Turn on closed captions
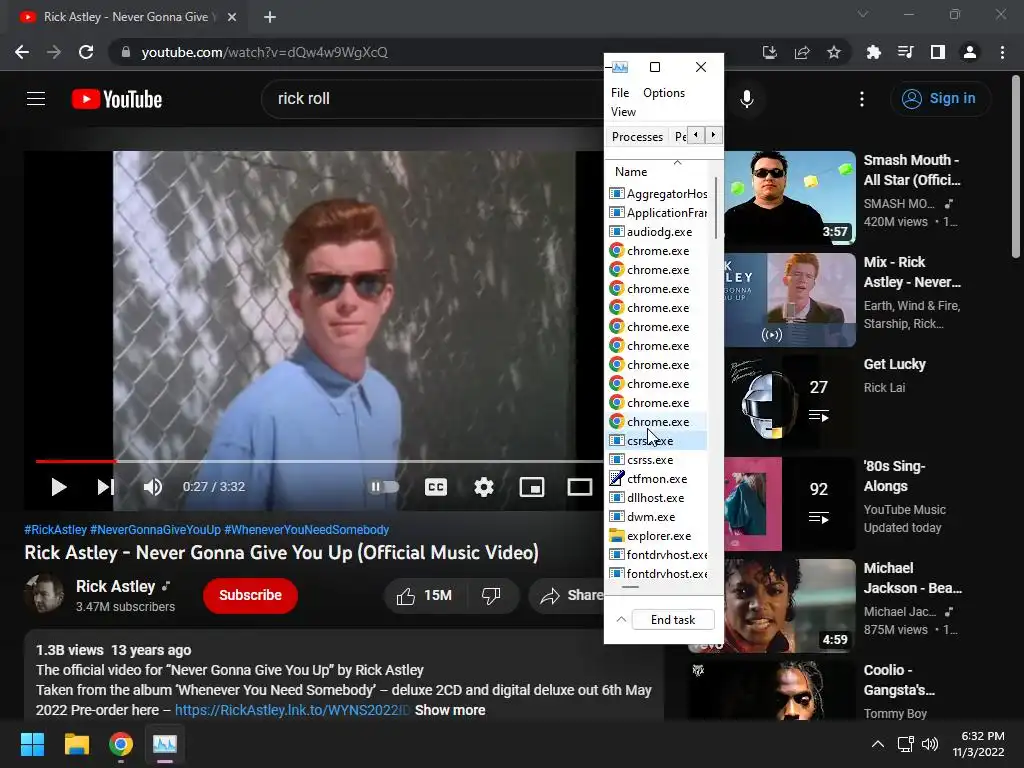The image size is (1024, 768). click(x=436, y=487)
